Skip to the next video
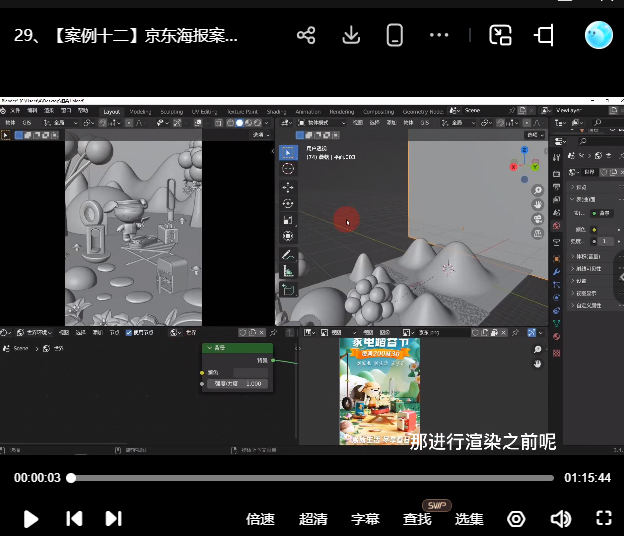Viewport: 624px width, 536px height. pyautogui.click(x=113, y=518)
